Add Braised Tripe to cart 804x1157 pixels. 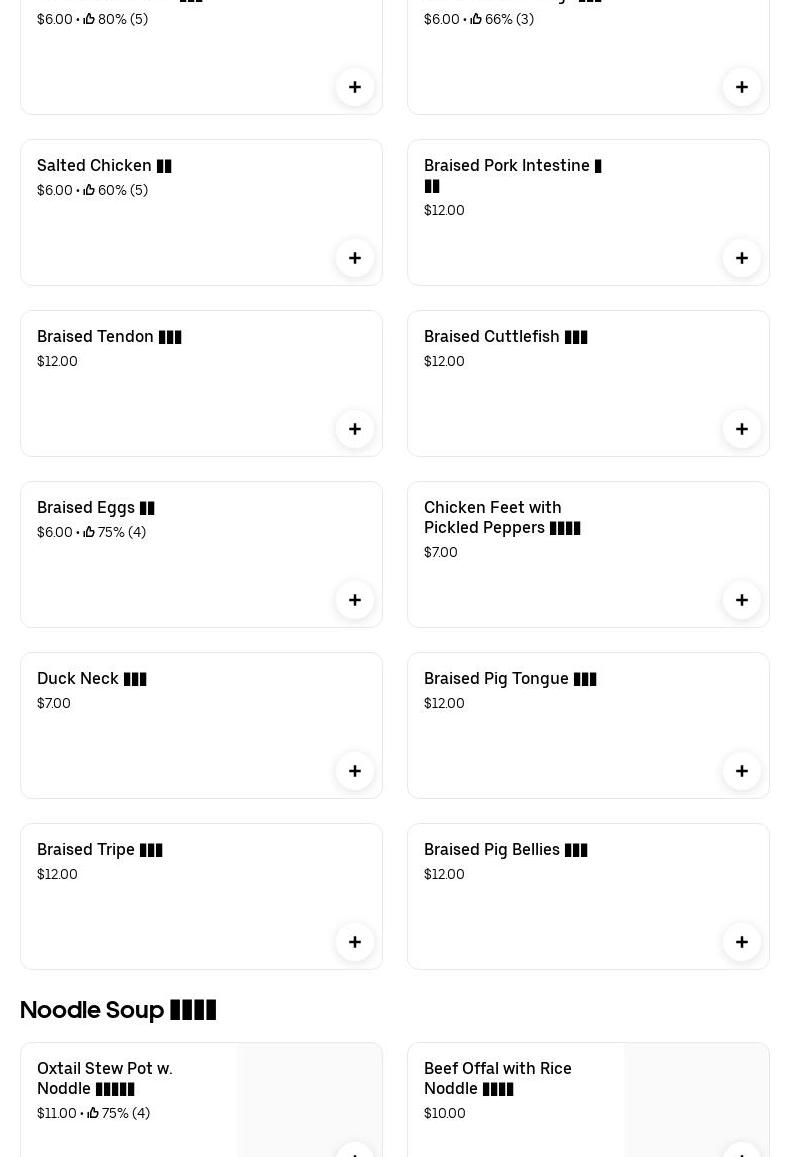click(355, 942)
